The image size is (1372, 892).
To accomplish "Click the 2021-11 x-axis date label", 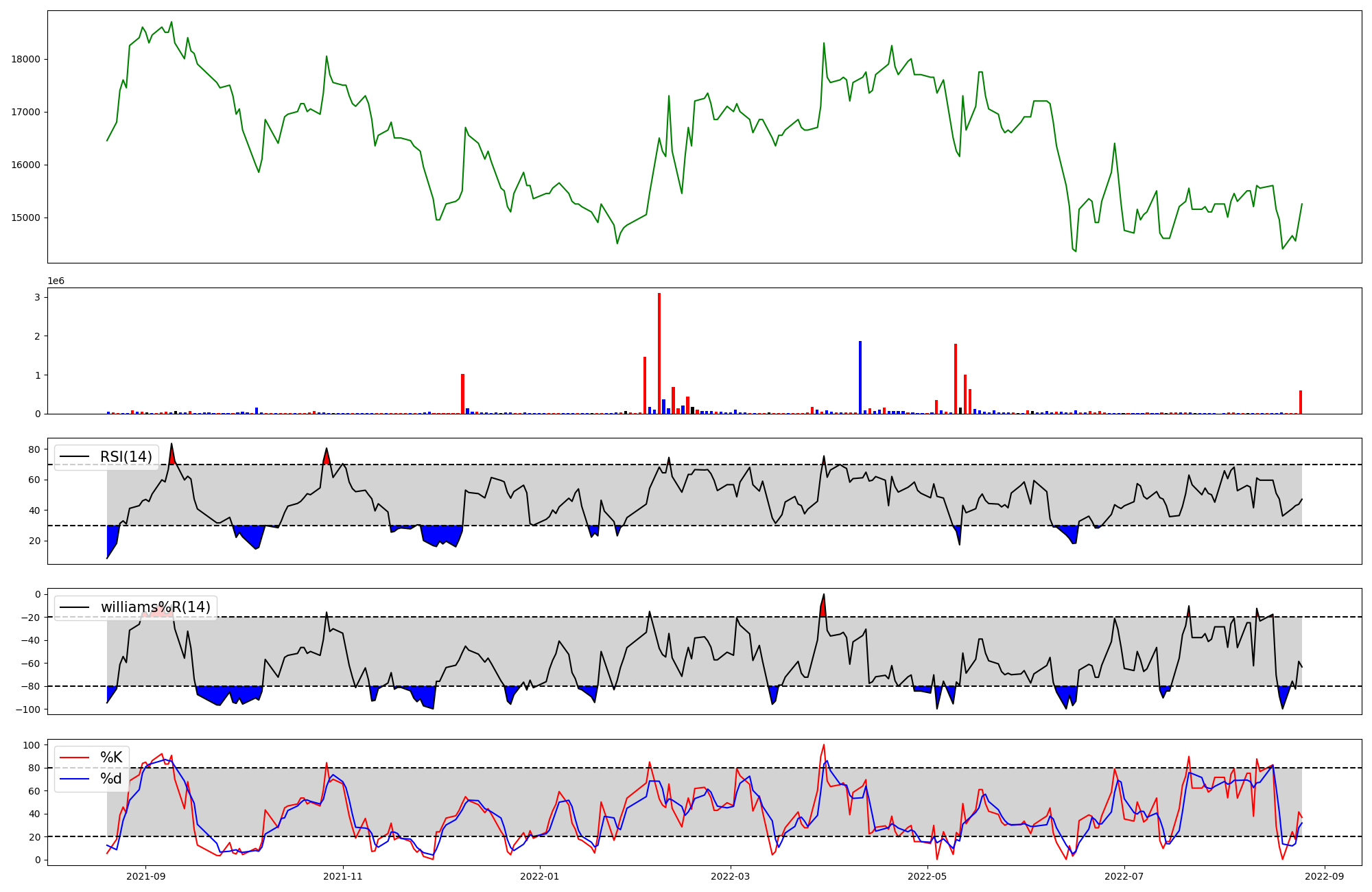I will 343,876.
